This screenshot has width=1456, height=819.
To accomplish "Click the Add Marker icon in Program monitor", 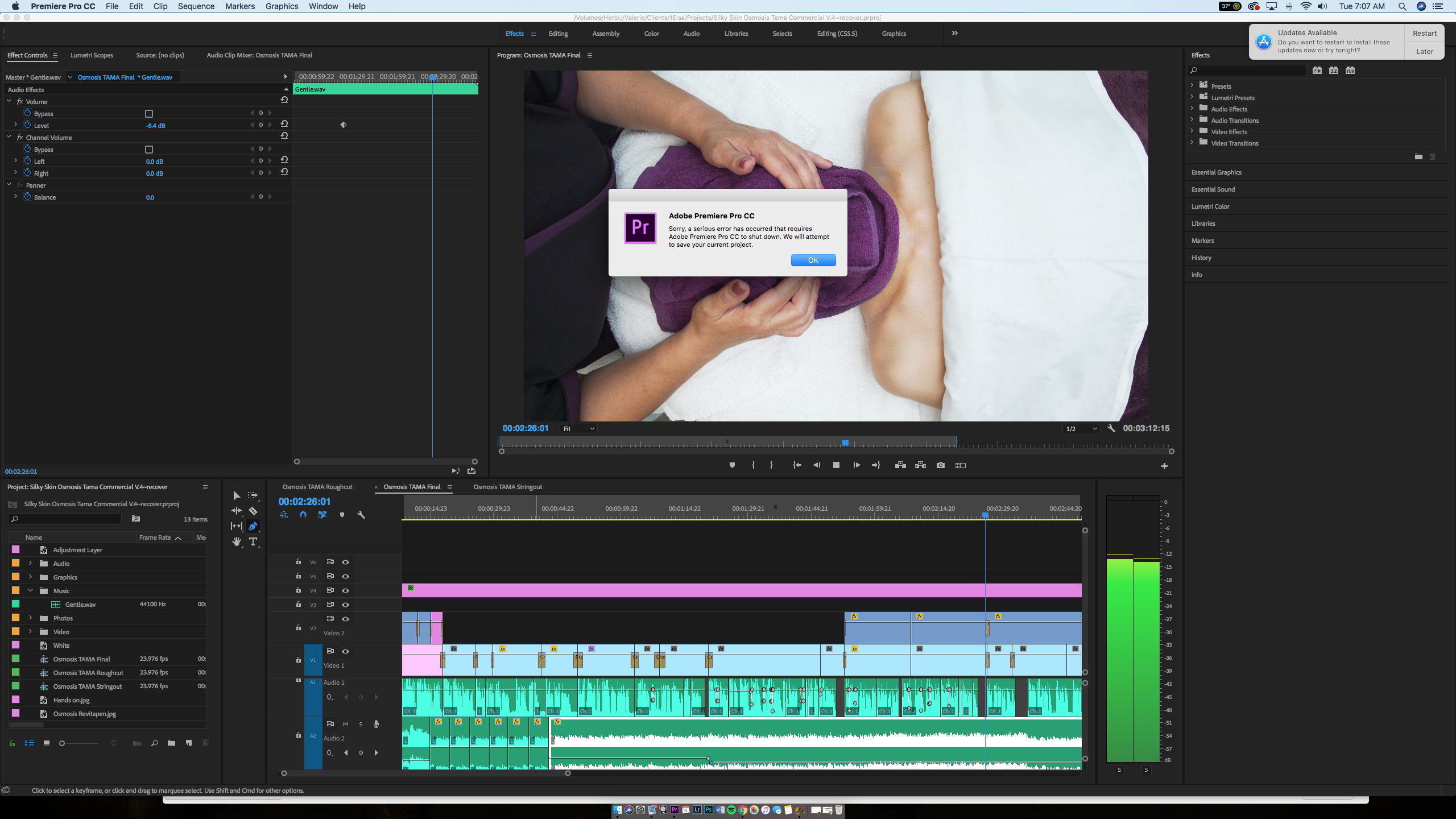I will (x=732, y=465).
